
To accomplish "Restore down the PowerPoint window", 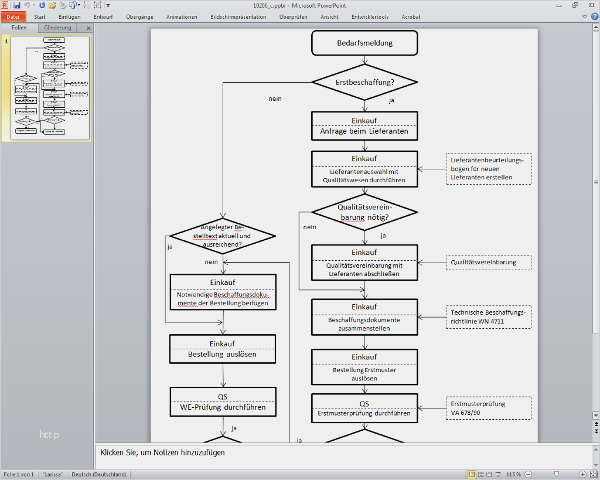I will pos(575,5).
